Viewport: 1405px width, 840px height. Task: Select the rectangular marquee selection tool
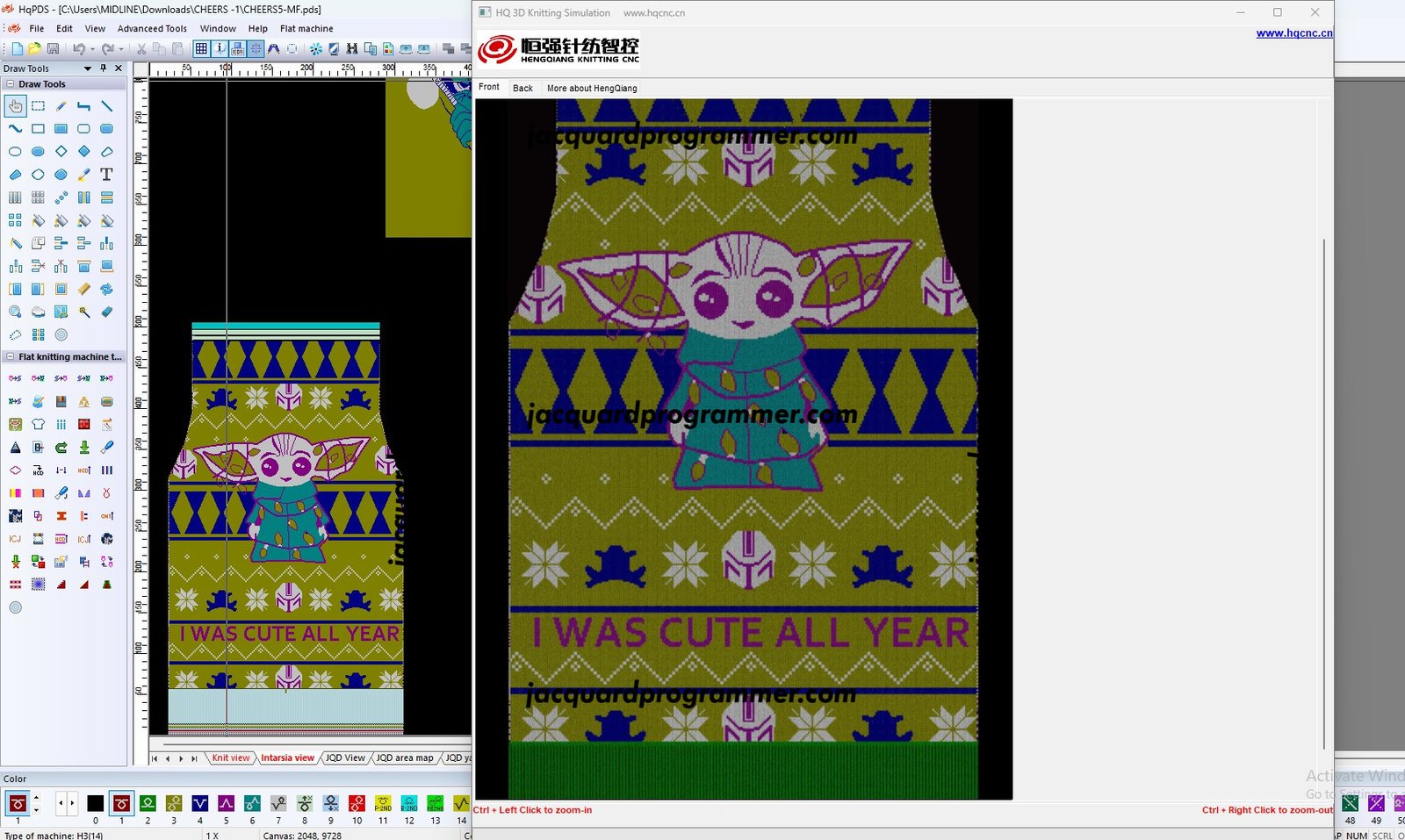(38, 106)
